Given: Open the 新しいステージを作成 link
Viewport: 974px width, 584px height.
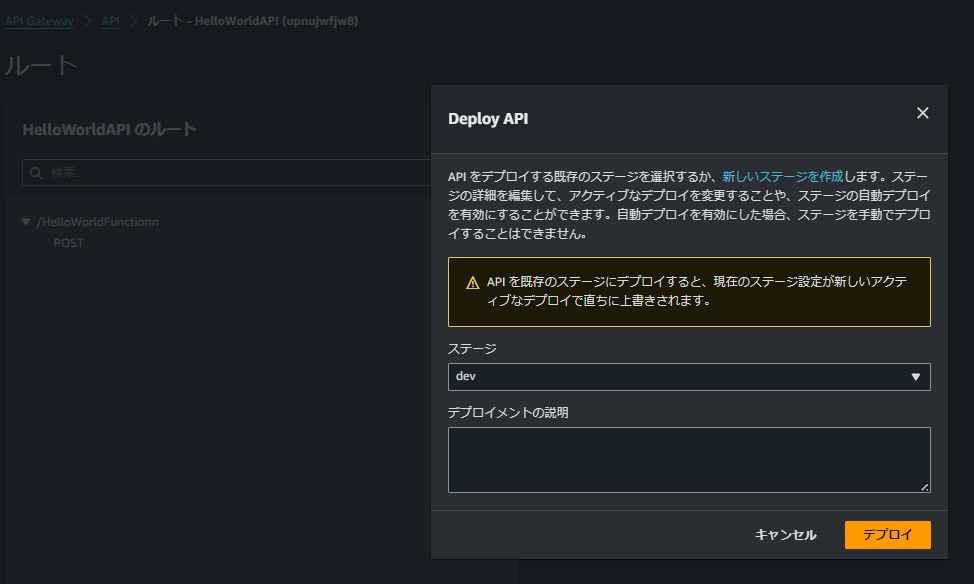Looking at the screenshot, I should tap(783, 176).
